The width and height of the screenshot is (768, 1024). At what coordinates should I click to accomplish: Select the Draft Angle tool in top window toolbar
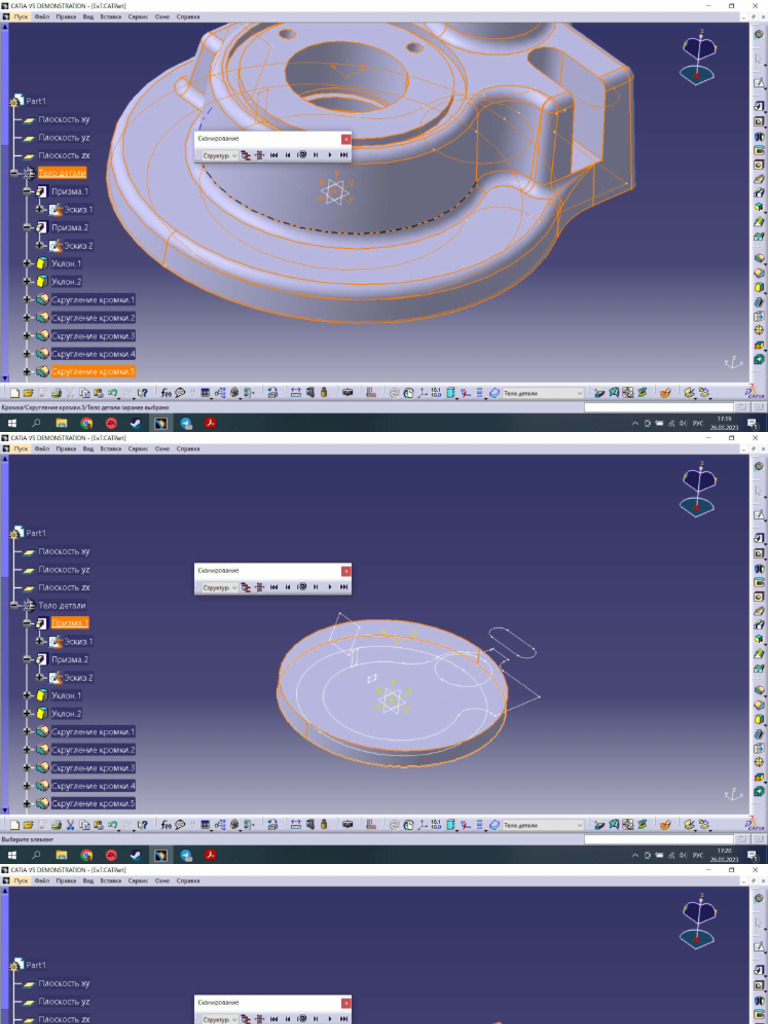click(x=759, y=287)
